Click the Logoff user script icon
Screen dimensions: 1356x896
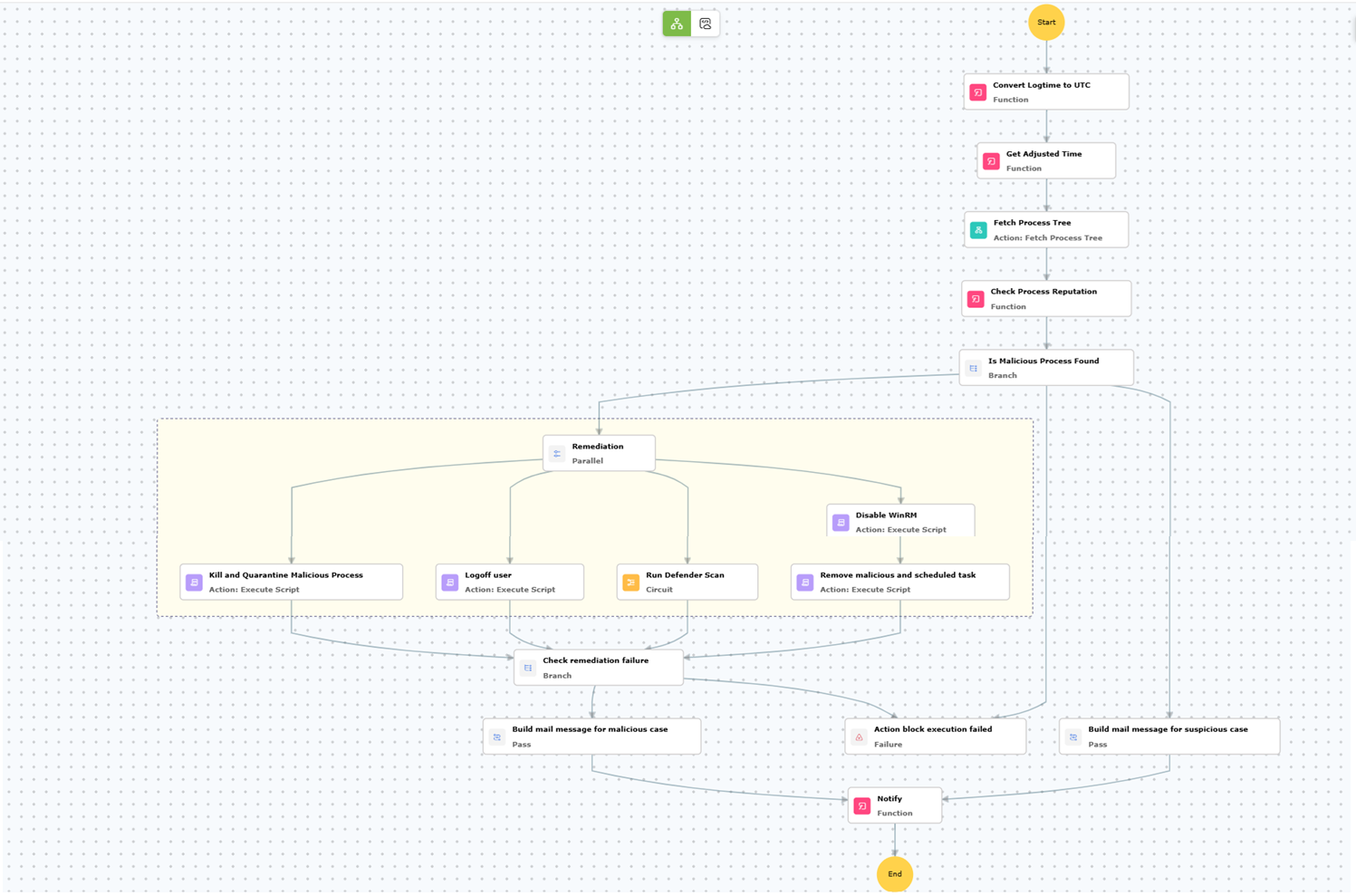click(450, 583)
